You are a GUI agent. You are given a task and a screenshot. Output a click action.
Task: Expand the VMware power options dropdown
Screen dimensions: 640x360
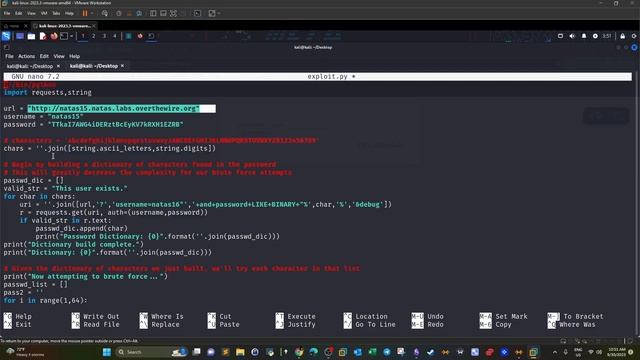pos(92,13)
